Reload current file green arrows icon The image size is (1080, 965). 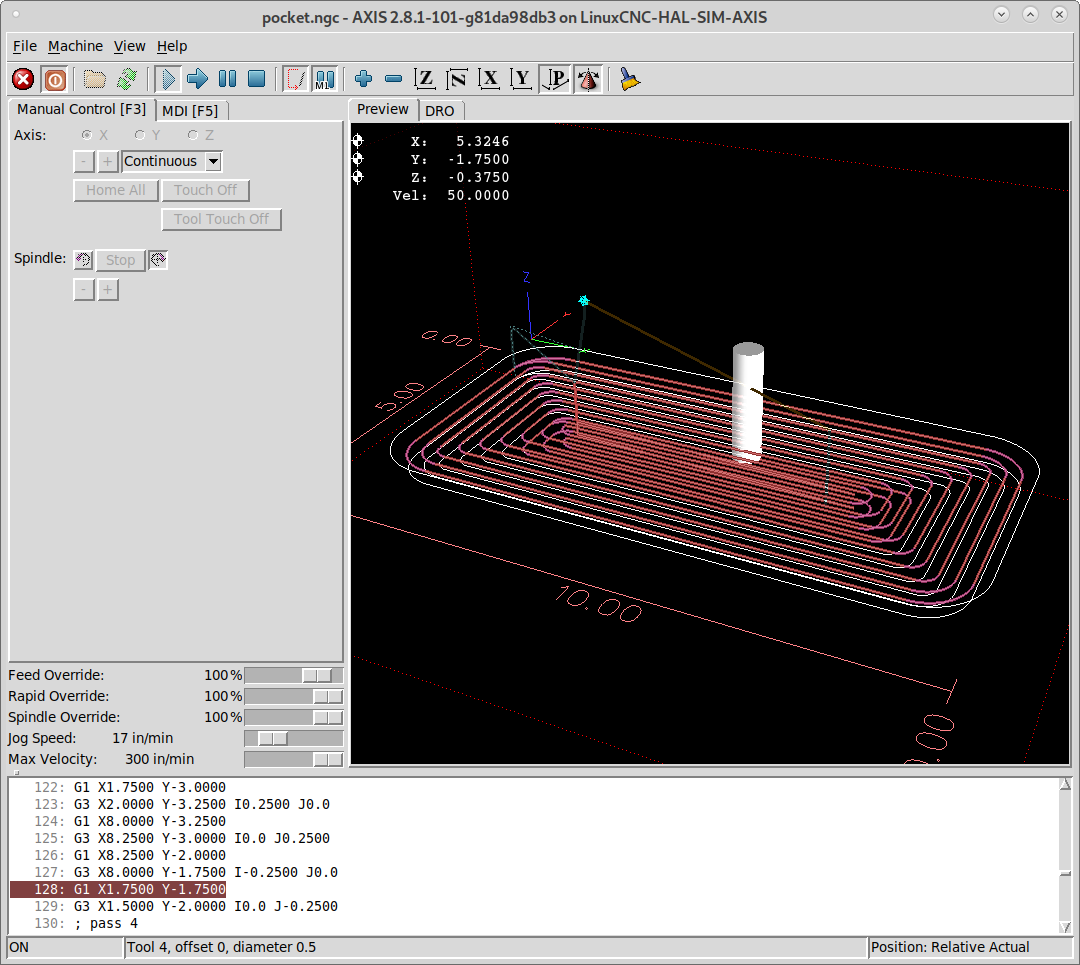point(127,79)
